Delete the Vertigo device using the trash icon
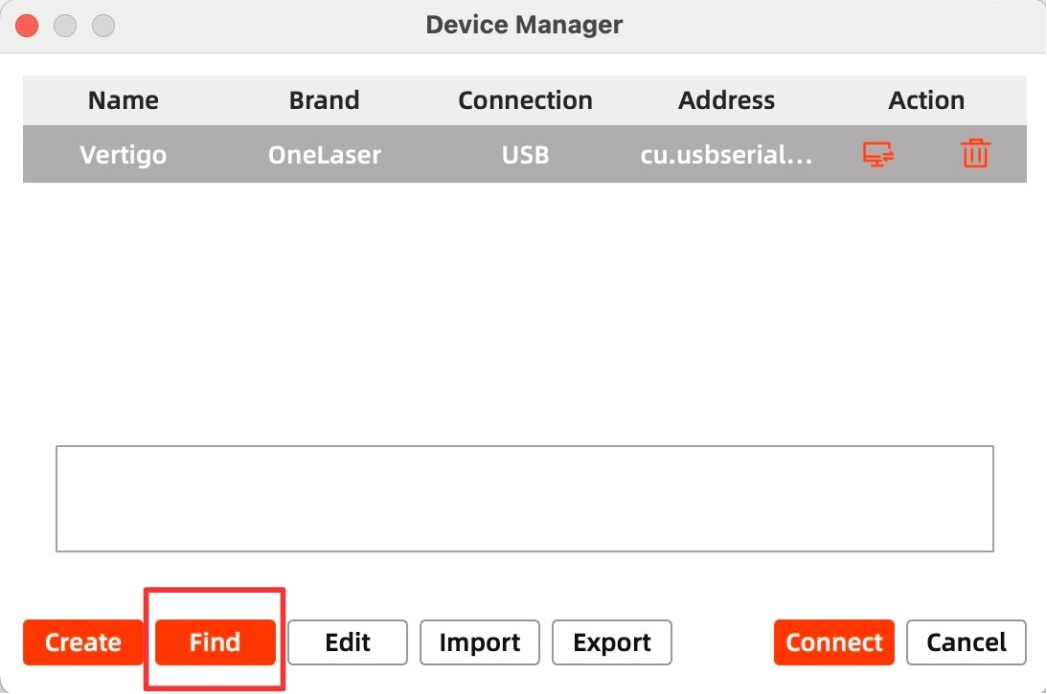 coord(975,154)
